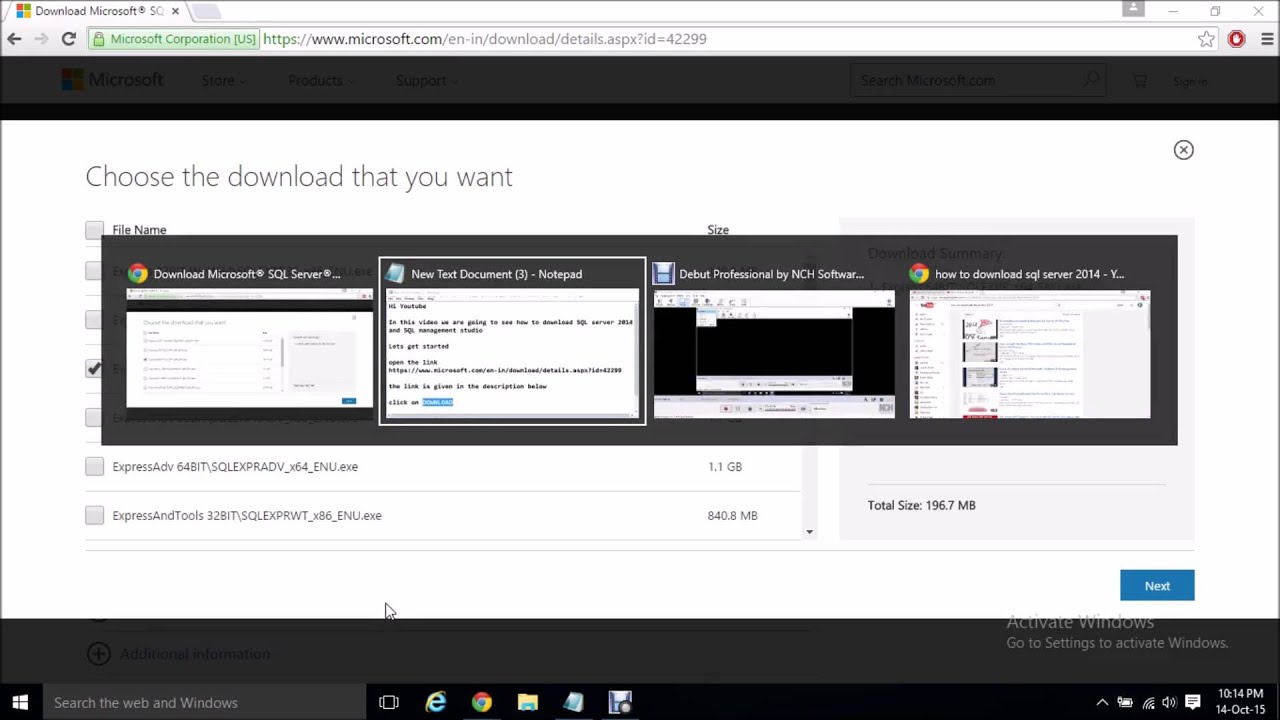Open the Chrome user profile icon
This screenshot has height=720, width=1280.
pos(1133,9)
